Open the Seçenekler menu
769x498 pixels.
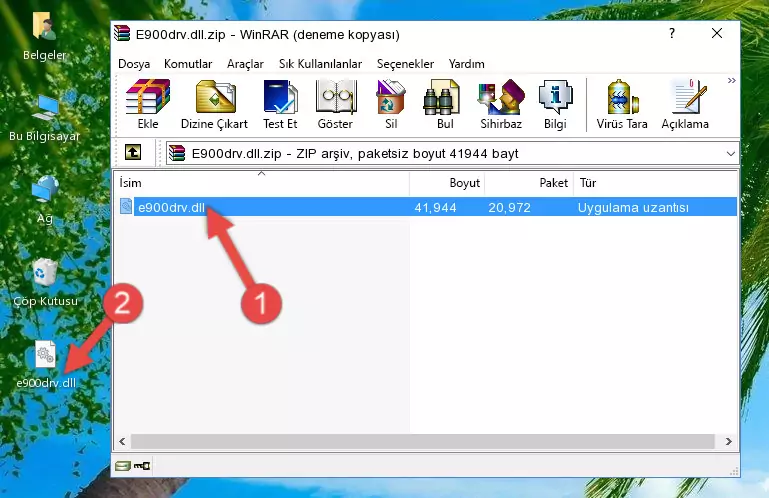point(405,64)
